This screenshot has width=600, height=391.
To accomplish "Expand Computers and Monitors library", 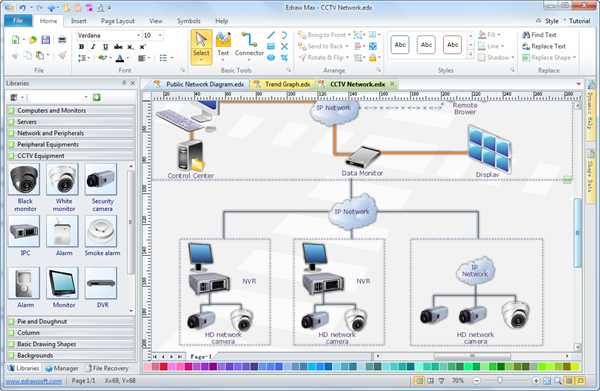I will [71, 111].
